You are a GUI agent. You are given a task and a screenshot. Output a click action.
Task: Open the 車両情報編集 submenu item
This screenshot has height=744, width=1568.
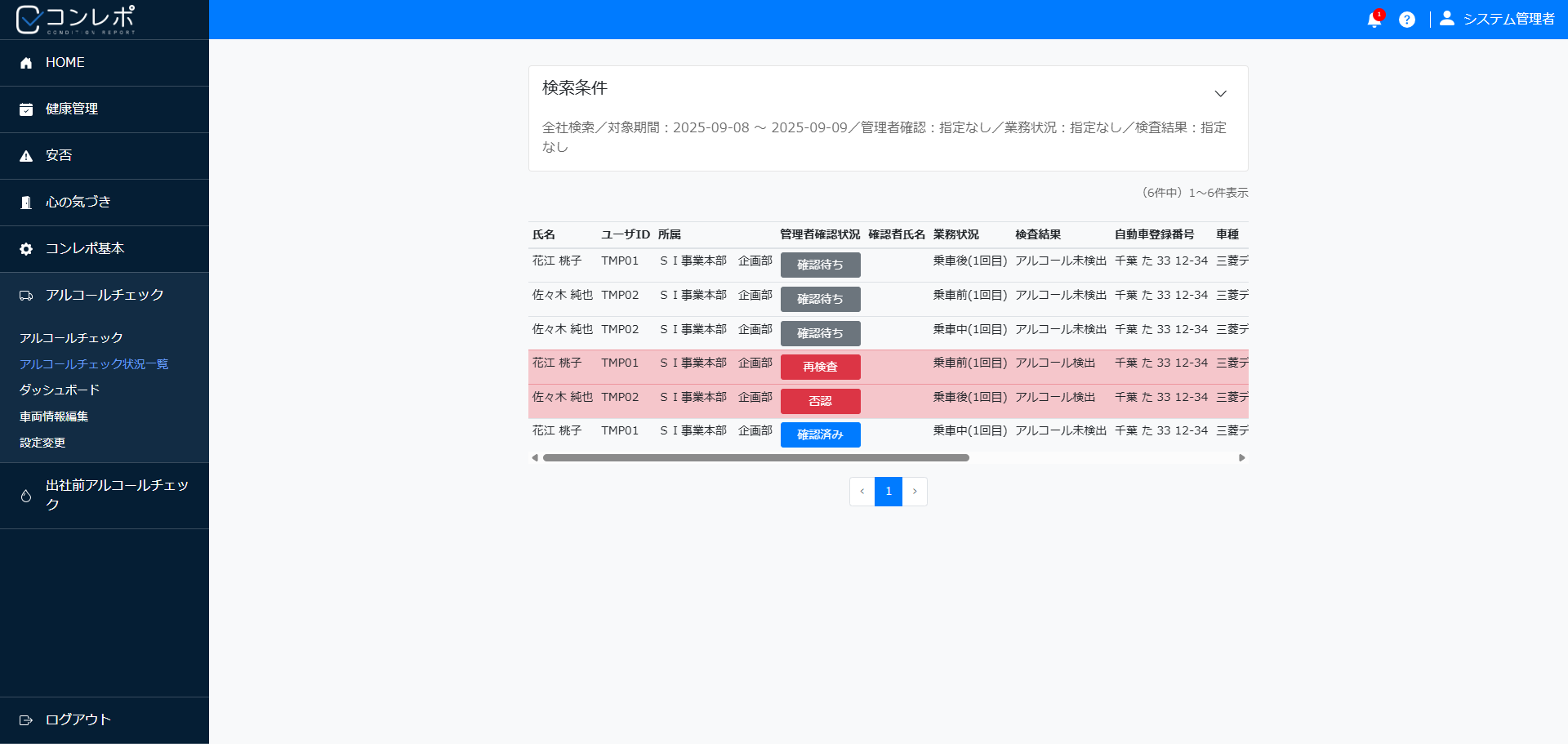click(x=54, y=417)
